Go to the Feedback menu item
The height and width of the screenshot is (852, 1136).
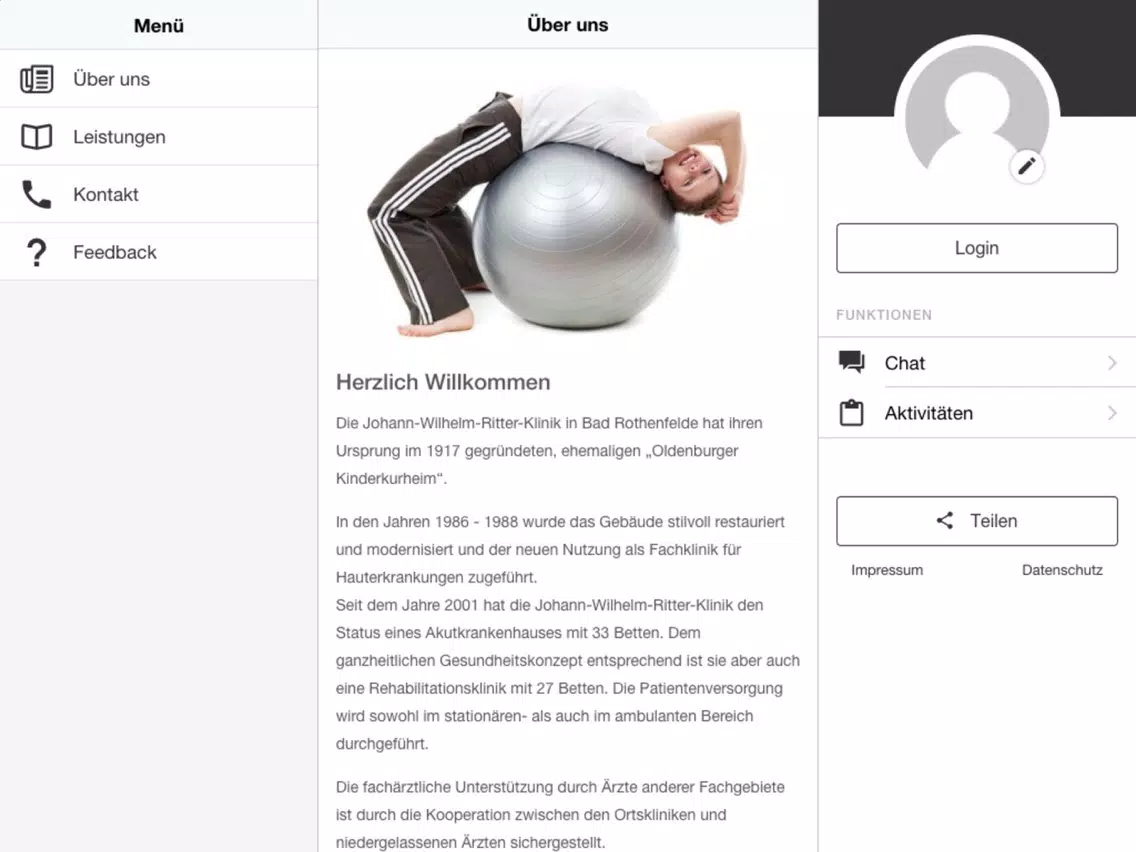[159, 252]
